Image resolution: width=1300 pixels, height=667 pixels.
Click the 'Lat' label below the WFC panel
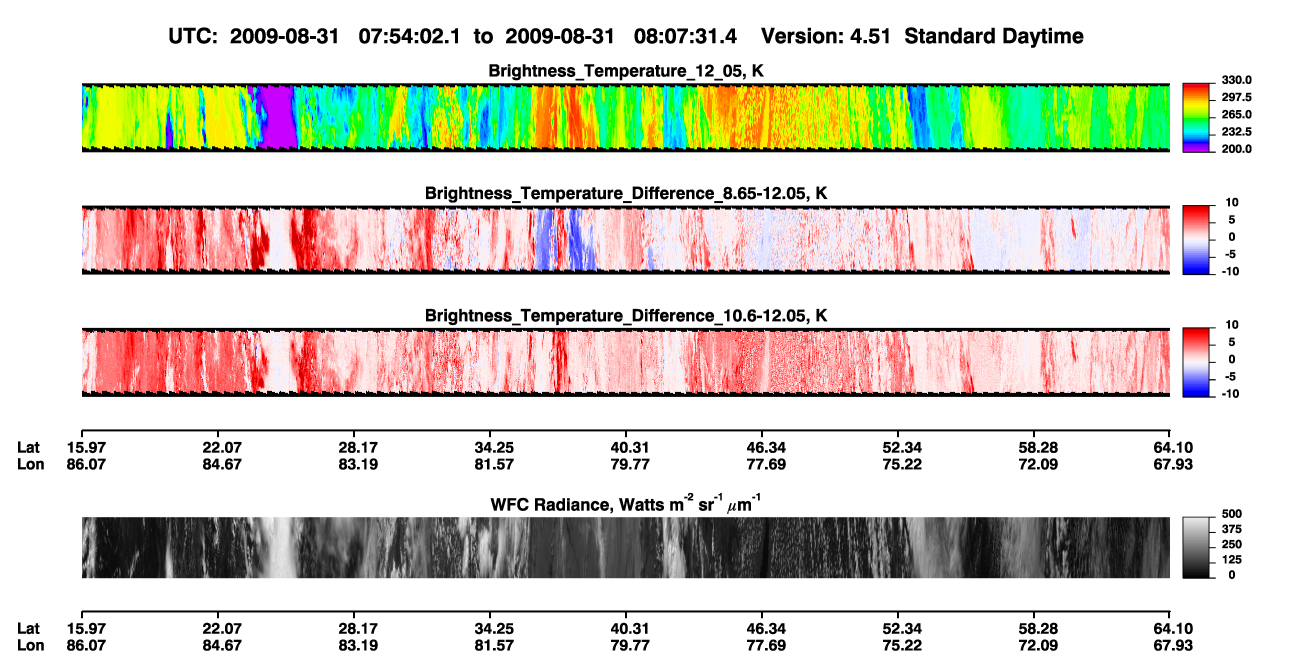pos(30,628)
